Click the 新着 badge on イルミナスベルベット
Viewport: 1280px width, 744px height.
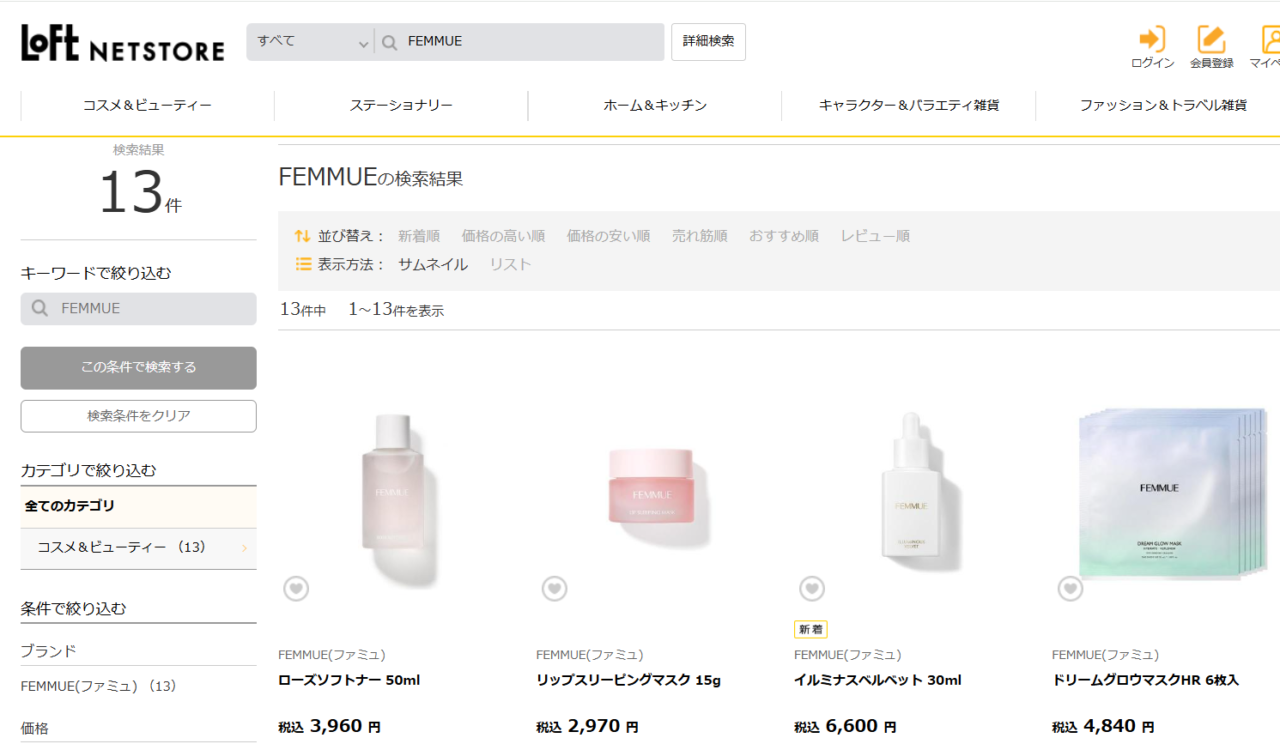coord(811,629)
